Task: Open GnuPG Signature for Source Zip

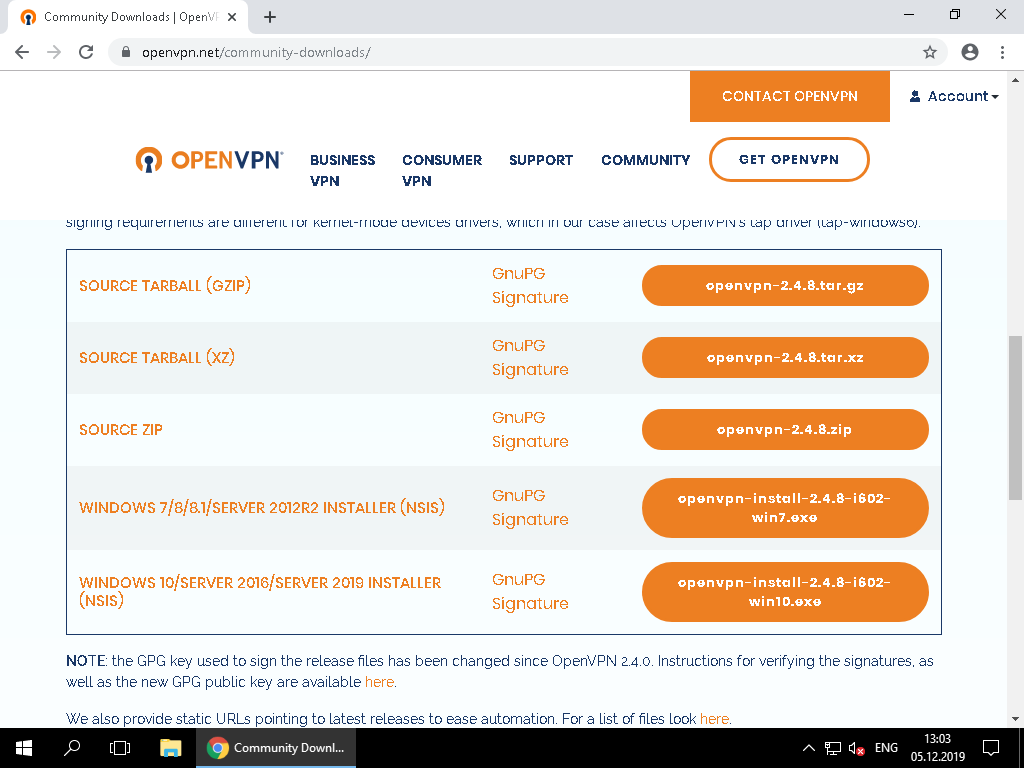Action: (x=530, y=429)
